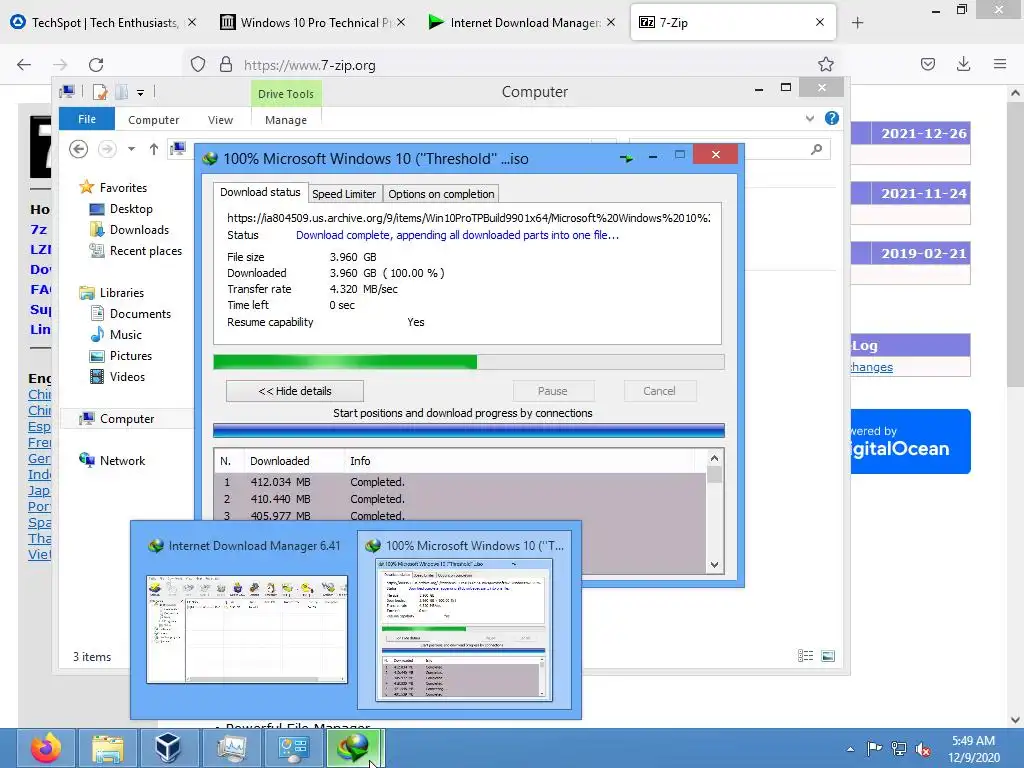Launch VirtualBox cube icon on taskbar

point(168,748)
